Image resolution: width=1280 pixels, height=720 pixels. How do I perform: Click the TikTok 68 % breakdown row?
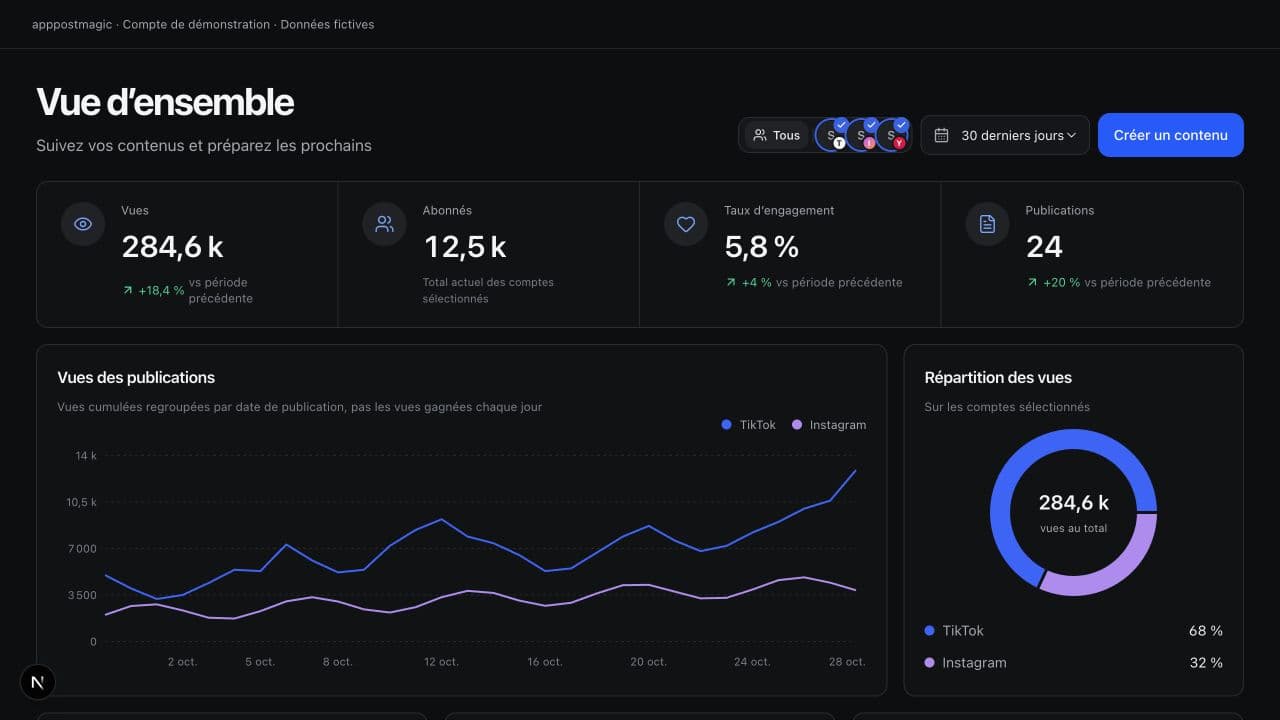tap(1073, 631)
